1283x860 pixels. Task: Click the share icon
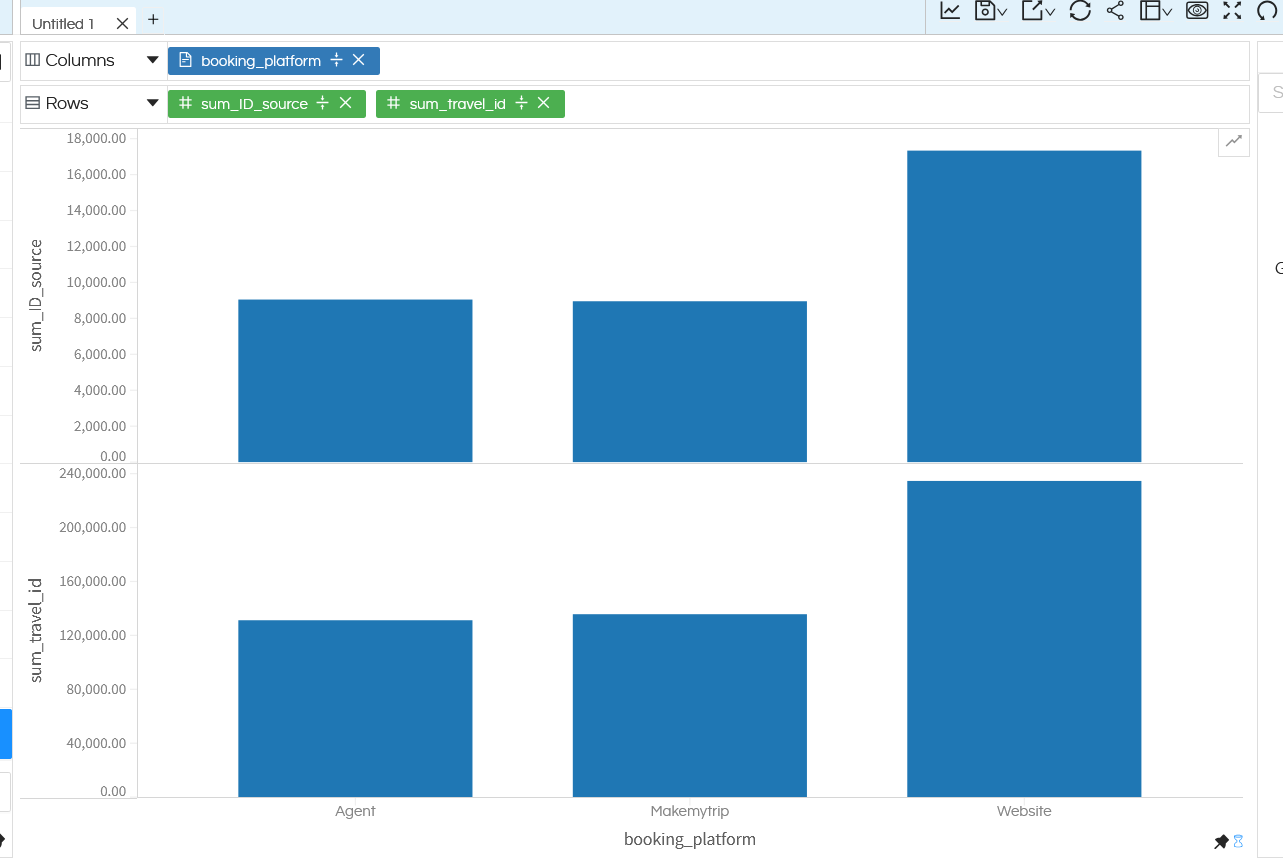coord(1116,11)
